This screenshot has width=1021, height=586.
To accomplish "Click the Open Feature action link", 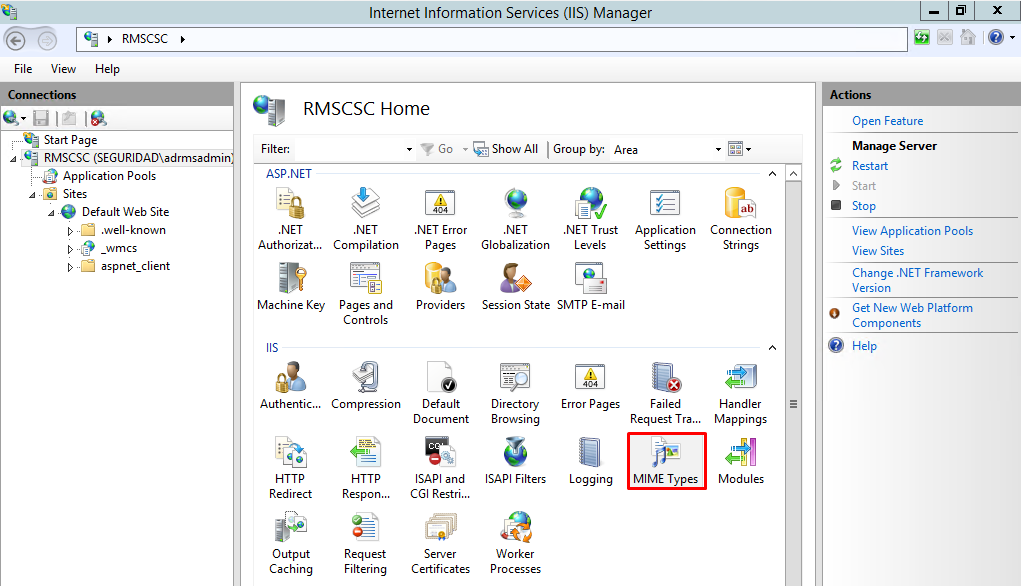I will pyautogui.click(x=888, y=121).
